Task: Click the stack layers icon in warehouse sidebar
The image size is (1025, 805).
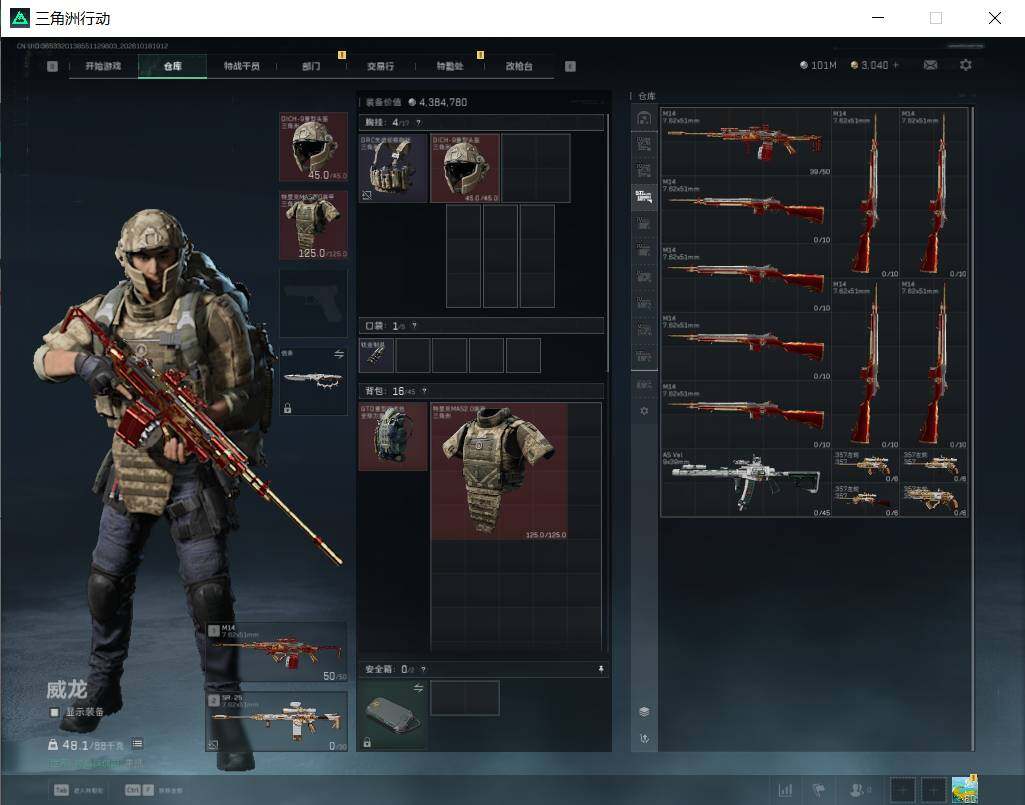Action: 644,711
